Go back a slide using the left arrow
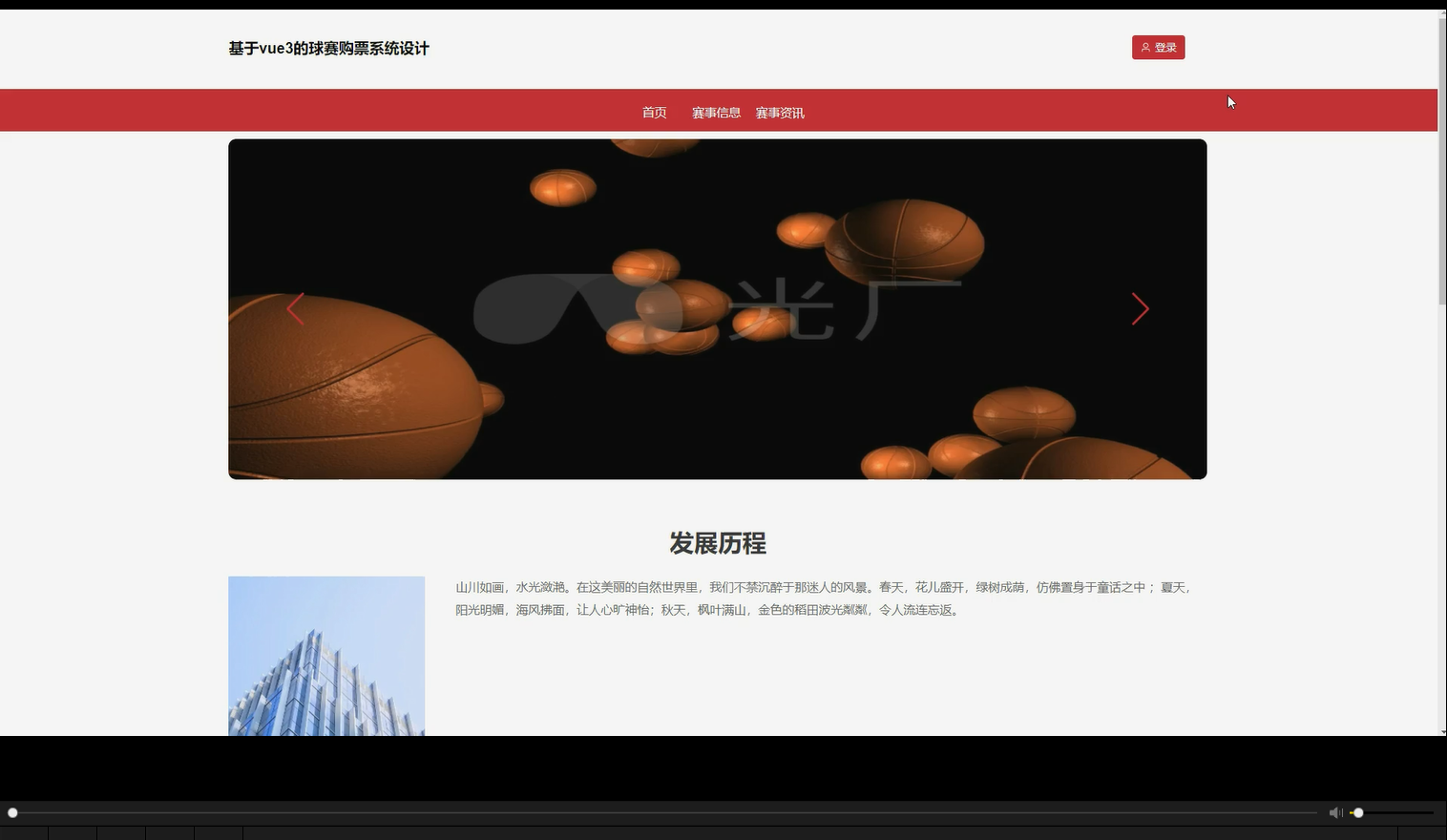The width and height of the screenshot is (1447, 840). 296,308
